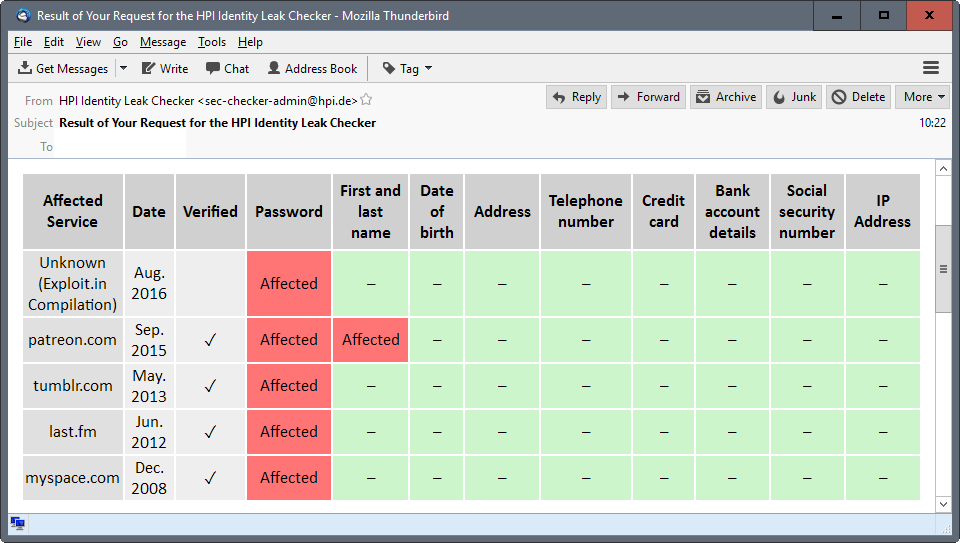The image size is (960, 543).
Task: Click the Dec. 2008 date cell
Action: pyautogui.click(x=149, y=477)
